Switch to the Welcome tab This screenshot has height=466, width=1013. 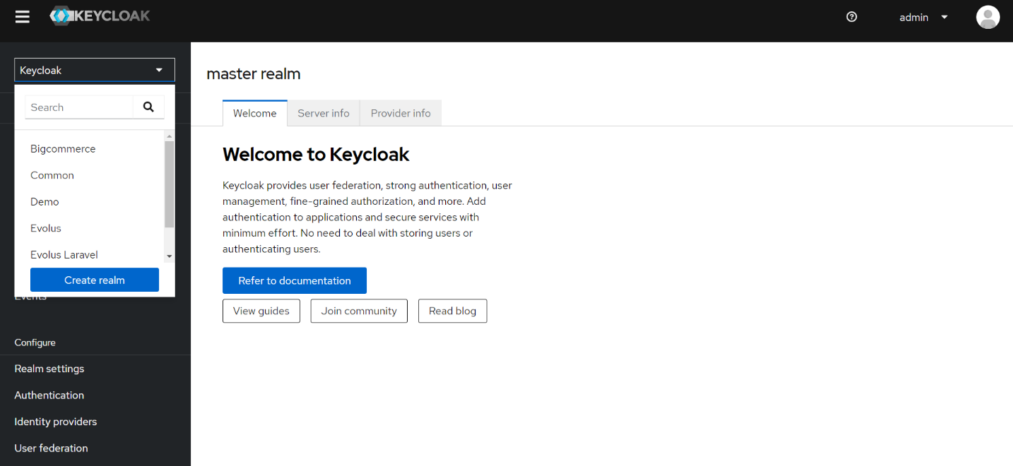pos(255,113)
